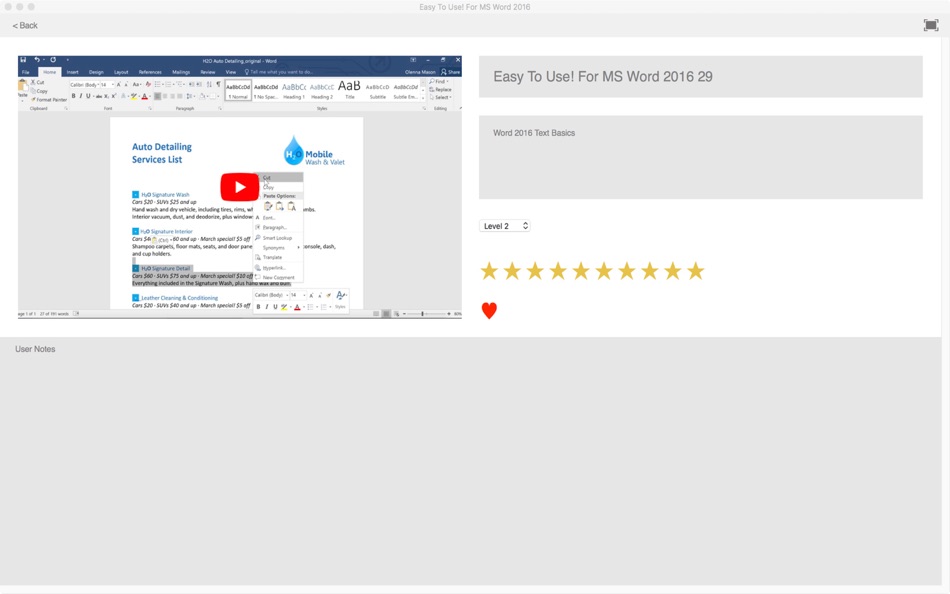This screenshot has height=594, width=950.
Task: Set rating with the fourth star
Action: tap(558, 271)
